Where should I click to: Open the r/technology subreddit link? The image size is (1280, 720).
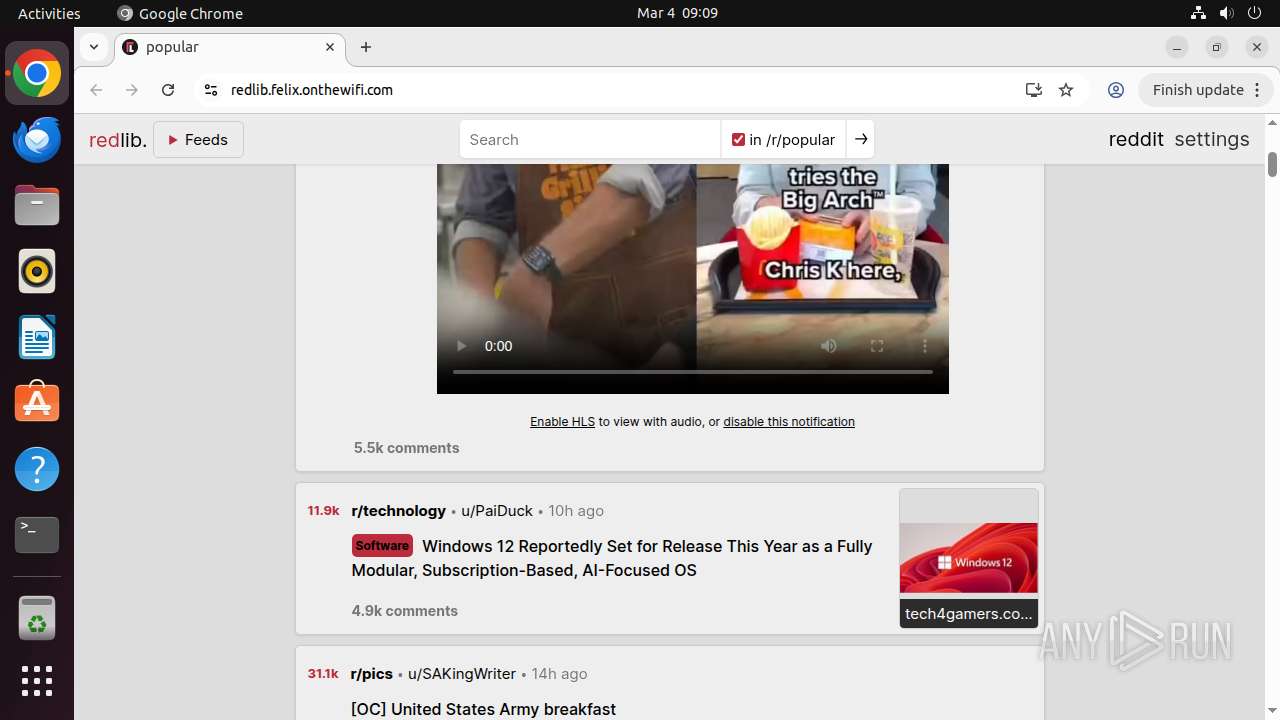[x=398, y=511]
